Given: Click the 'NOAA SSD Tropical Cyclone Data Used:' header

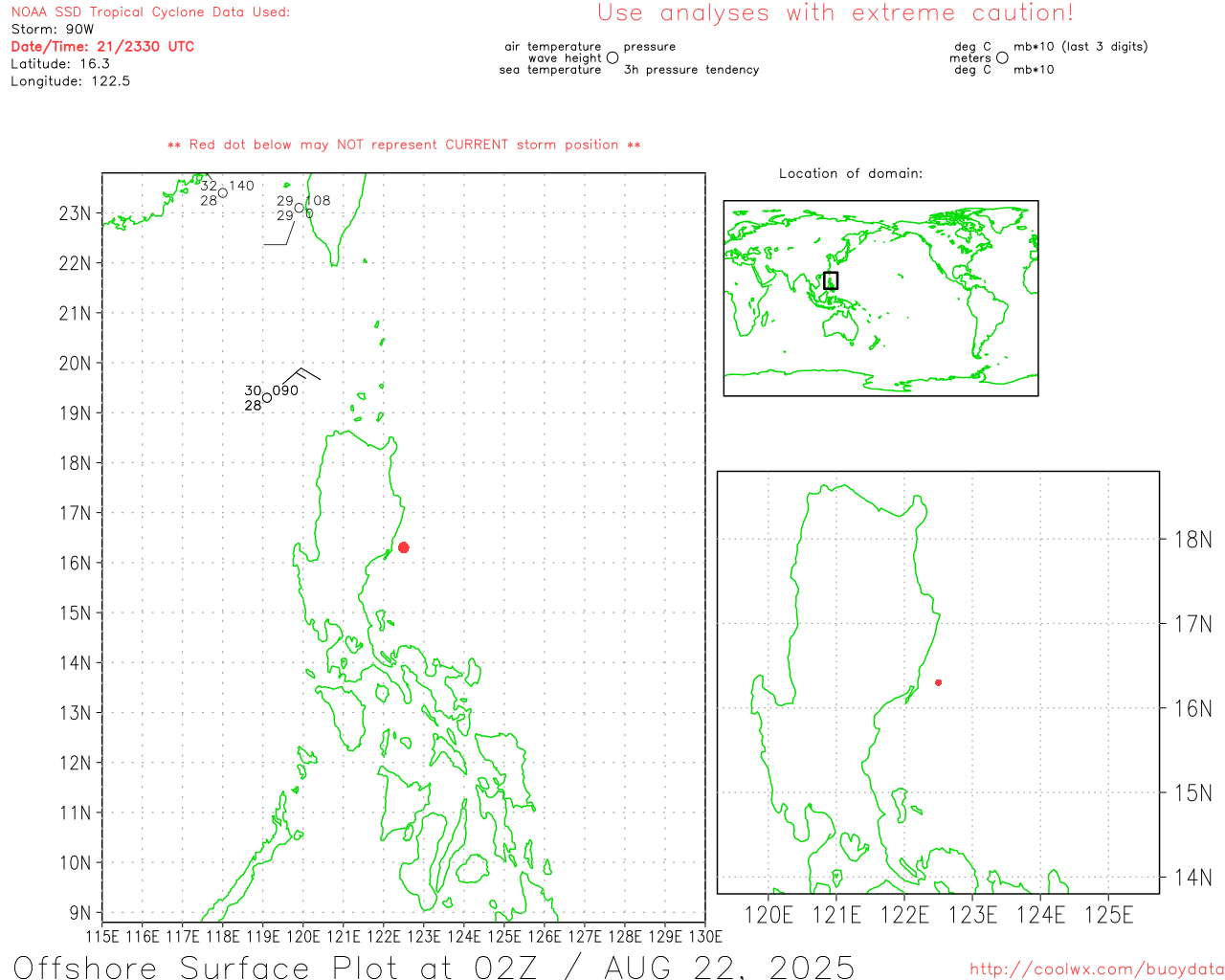Looking at the screenshot, I should tap(150, 12).
